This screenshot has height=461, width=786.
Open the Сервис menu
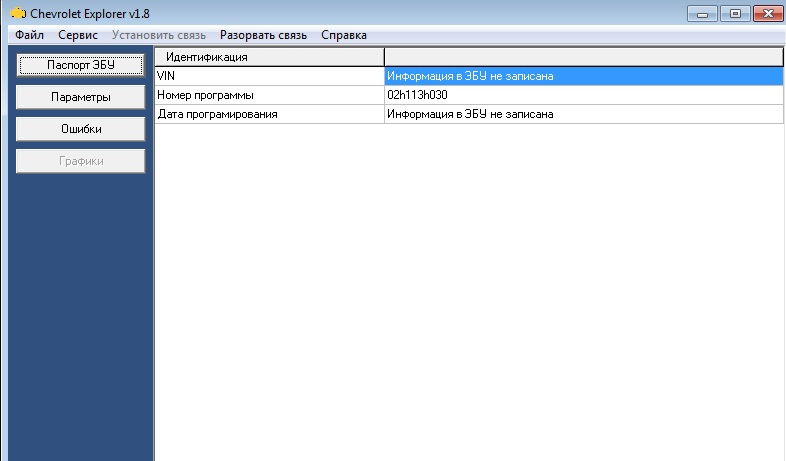[x=78, y=35]
